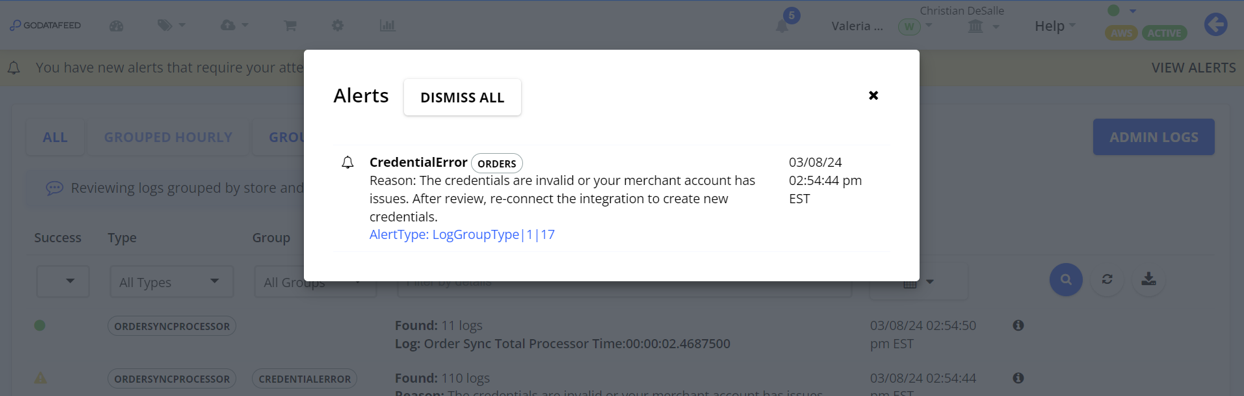Viewport: 1244px width, 396px height.
Task: Open the All Types dropdown
Action: pyautogui.click(x=171, y=282)
